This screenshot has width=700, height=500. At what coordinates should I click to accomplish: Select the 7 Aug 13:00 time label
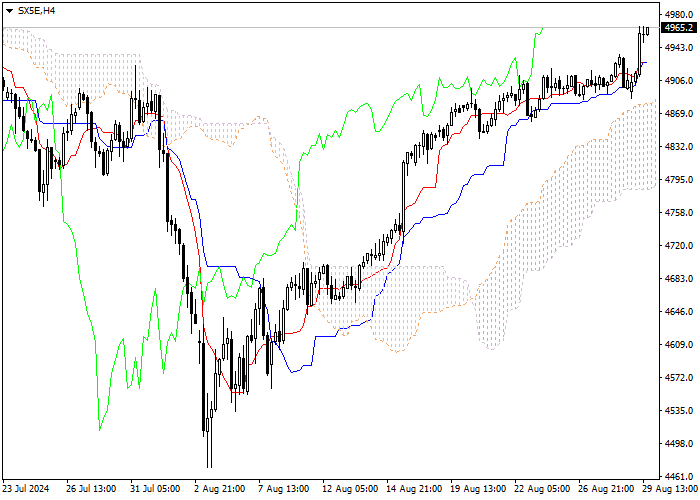pos(284,488)
